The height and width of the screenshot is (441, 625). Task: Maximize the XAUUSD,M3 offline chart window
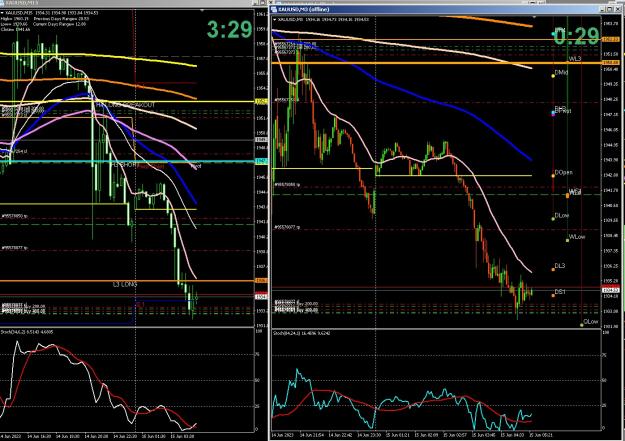click(x=610, y=9)
